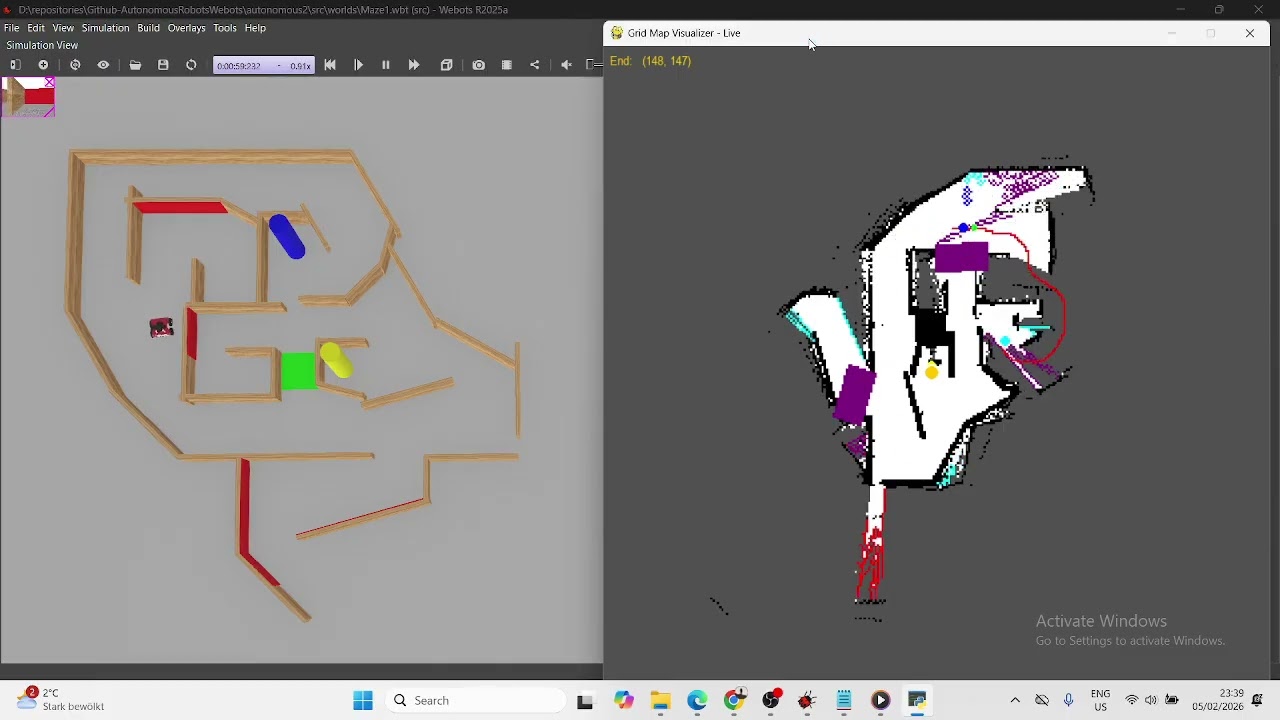Open the Overlays menu

coord(186,28)
